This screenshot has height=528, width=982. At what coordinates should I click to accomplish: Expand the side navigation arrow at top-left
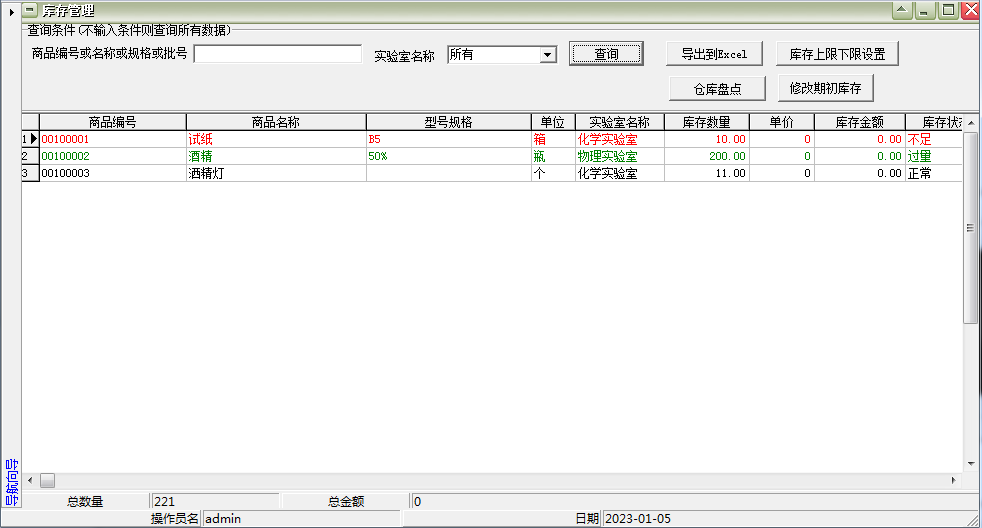click(11, 12)
